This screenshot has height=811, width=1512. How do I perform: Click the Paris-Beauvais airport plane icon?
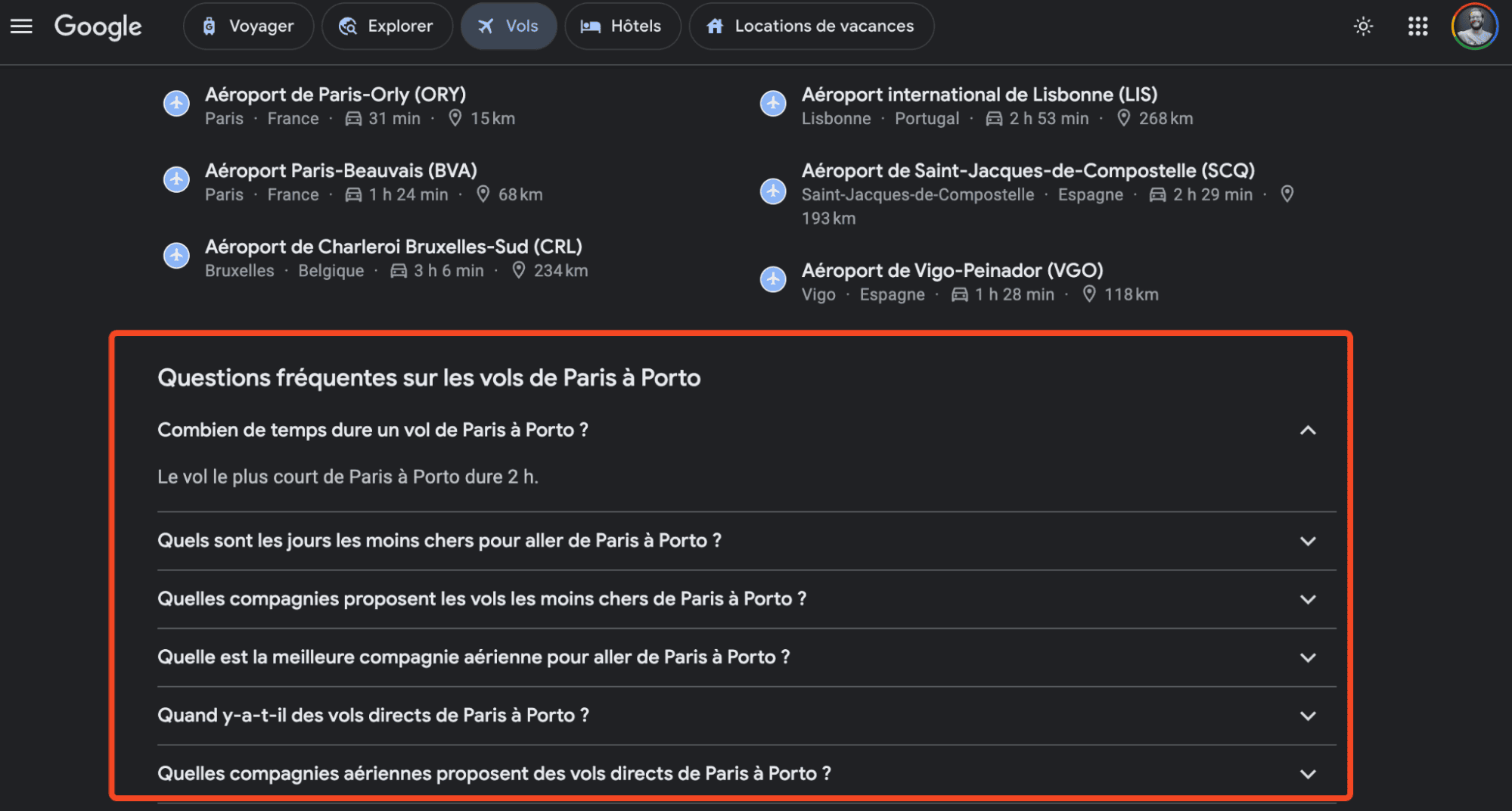176,180
